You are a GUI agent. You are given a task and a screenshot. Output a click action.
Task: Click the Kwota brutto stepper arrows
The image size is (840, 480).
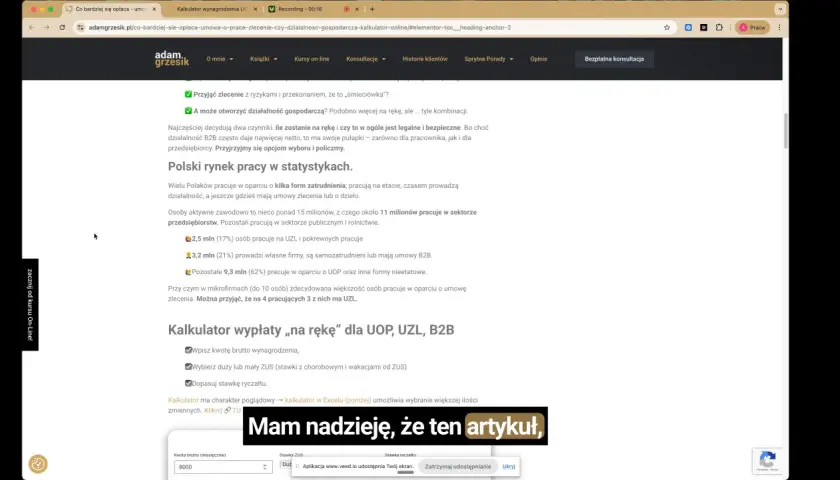(265, 467)
